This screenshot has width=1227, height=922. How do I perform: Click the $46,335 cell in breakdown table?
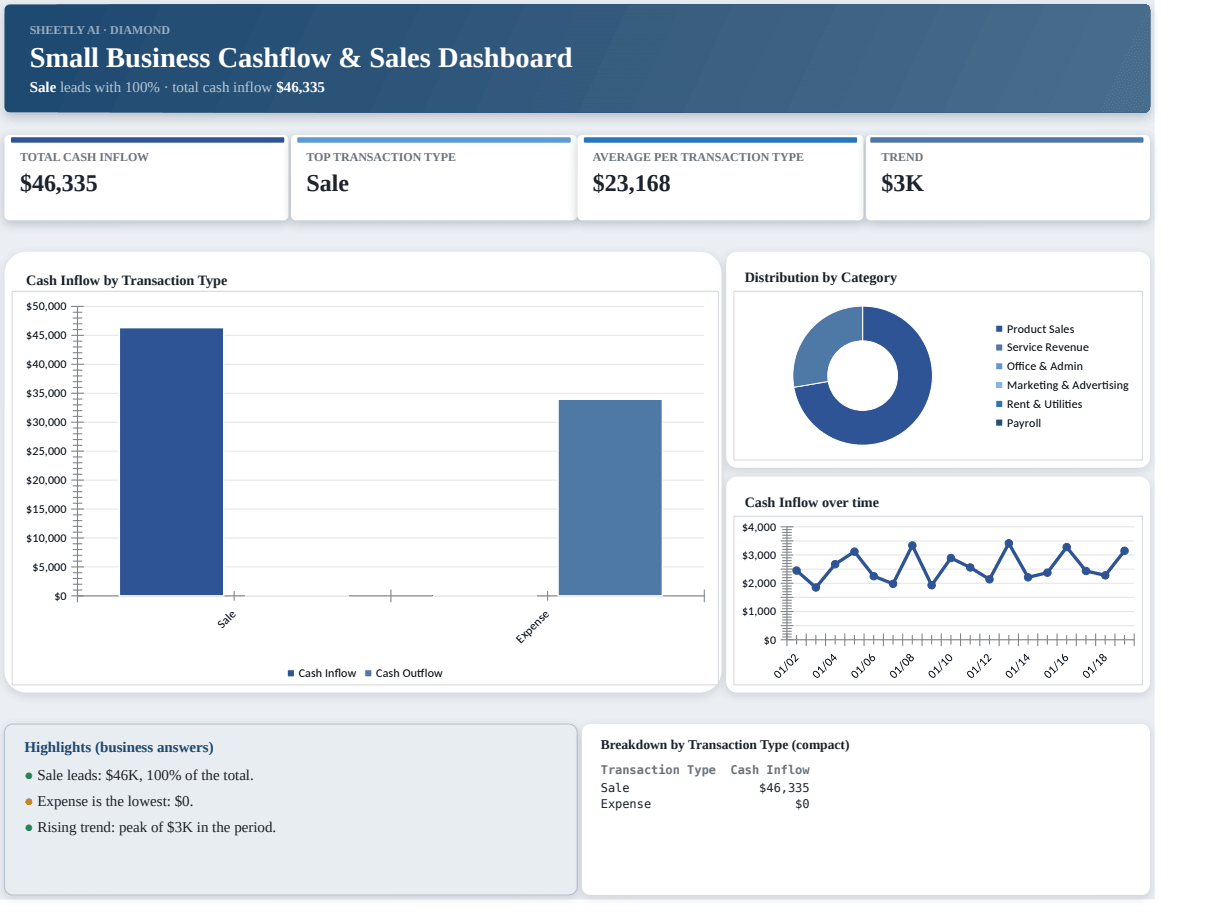click(x=784, y=788)
